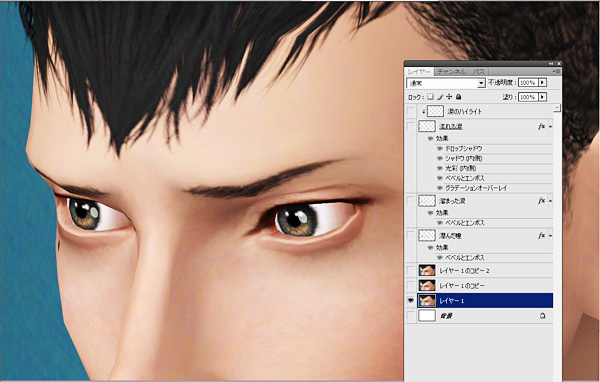Image resolution: width=600 pixels, height=382 pixels.
Task: Show the 涙のハイライト layer visibility box
Action: (411, 111)
